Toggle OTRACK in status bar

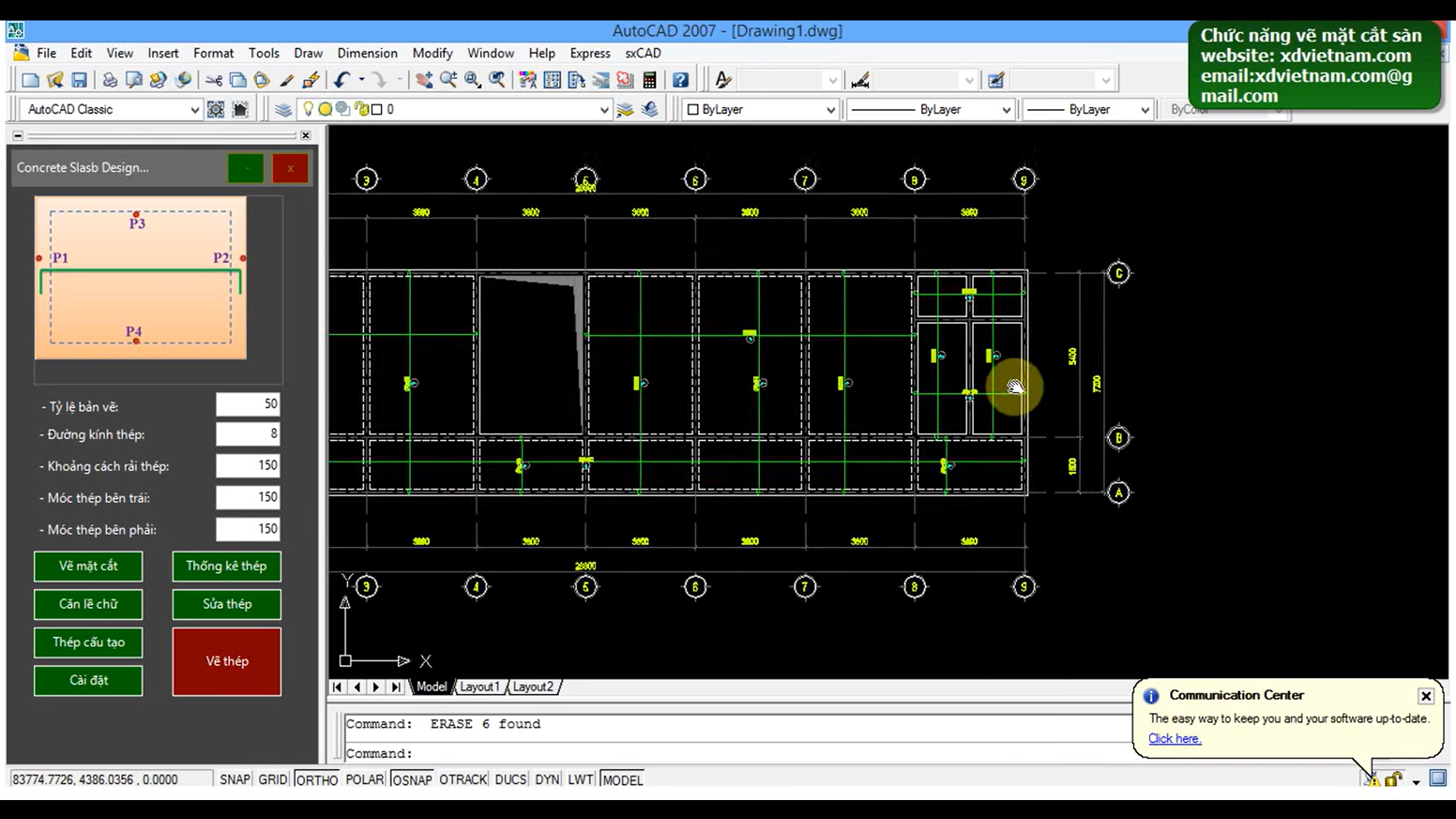point(463,780)
